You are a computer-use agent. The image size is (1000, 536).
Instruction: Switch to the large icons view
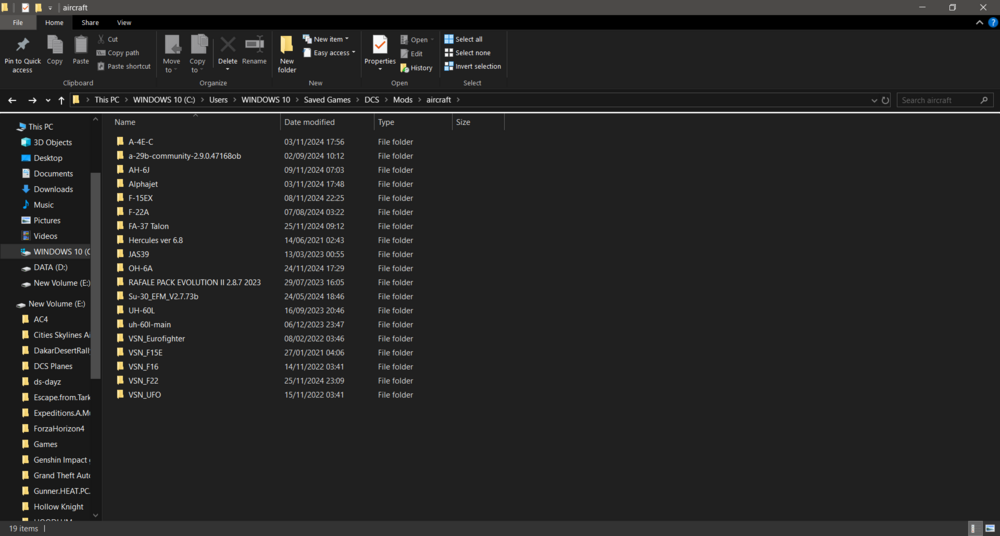[x=989, y=528]
